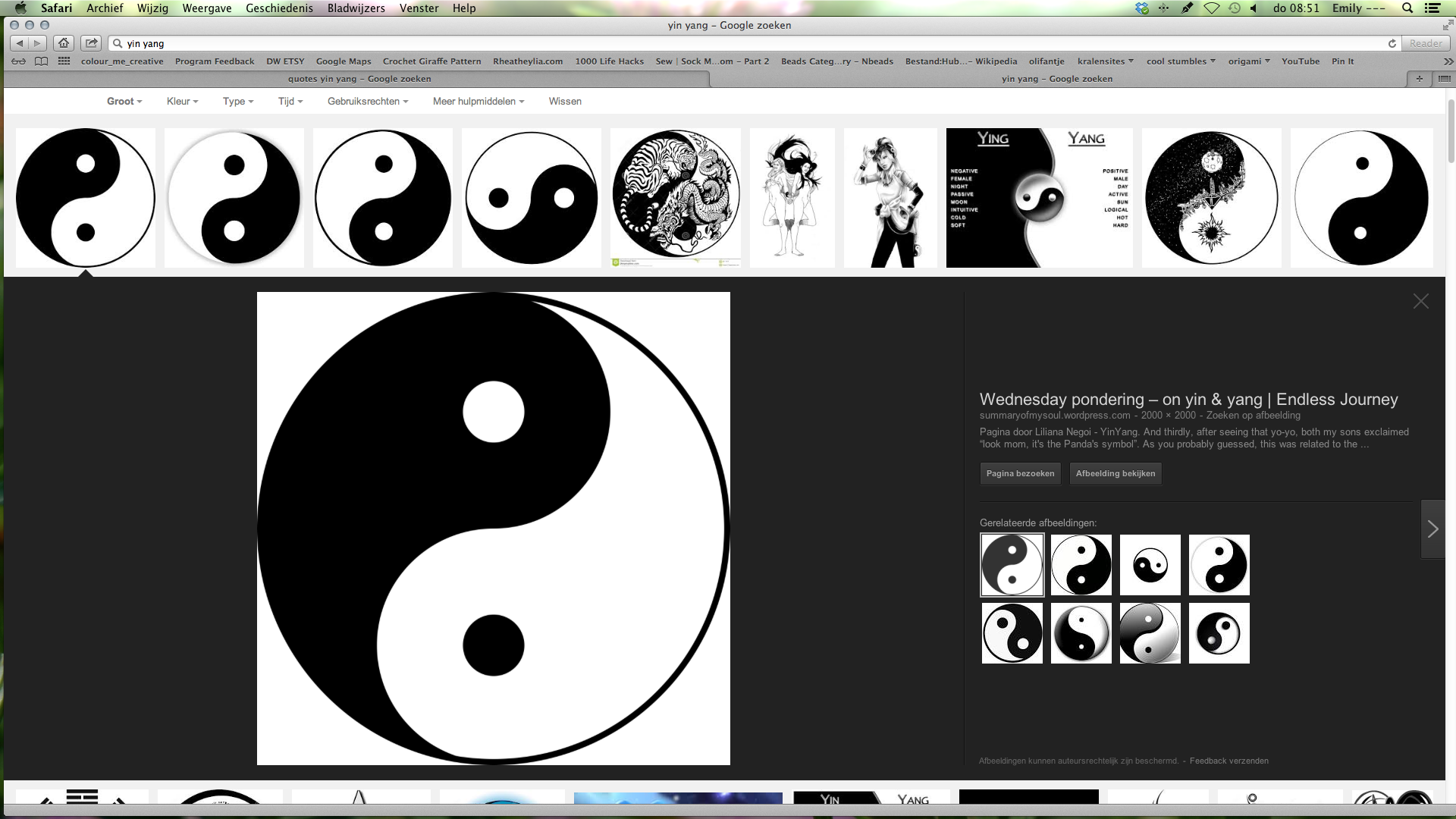This screenshot has width=1456, height=819.
Task: Open the Type filter dropdown
Action: pos(238,101)
